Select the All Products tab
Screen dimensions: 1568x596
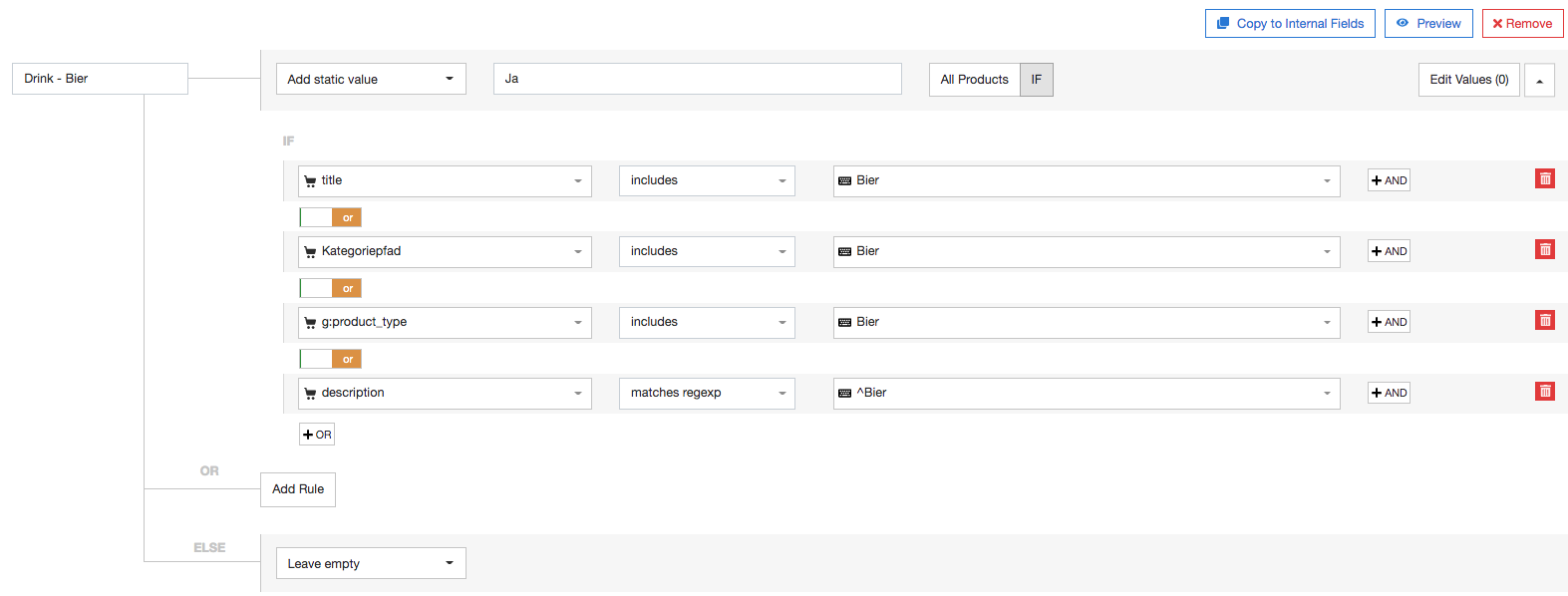[974, 80]
